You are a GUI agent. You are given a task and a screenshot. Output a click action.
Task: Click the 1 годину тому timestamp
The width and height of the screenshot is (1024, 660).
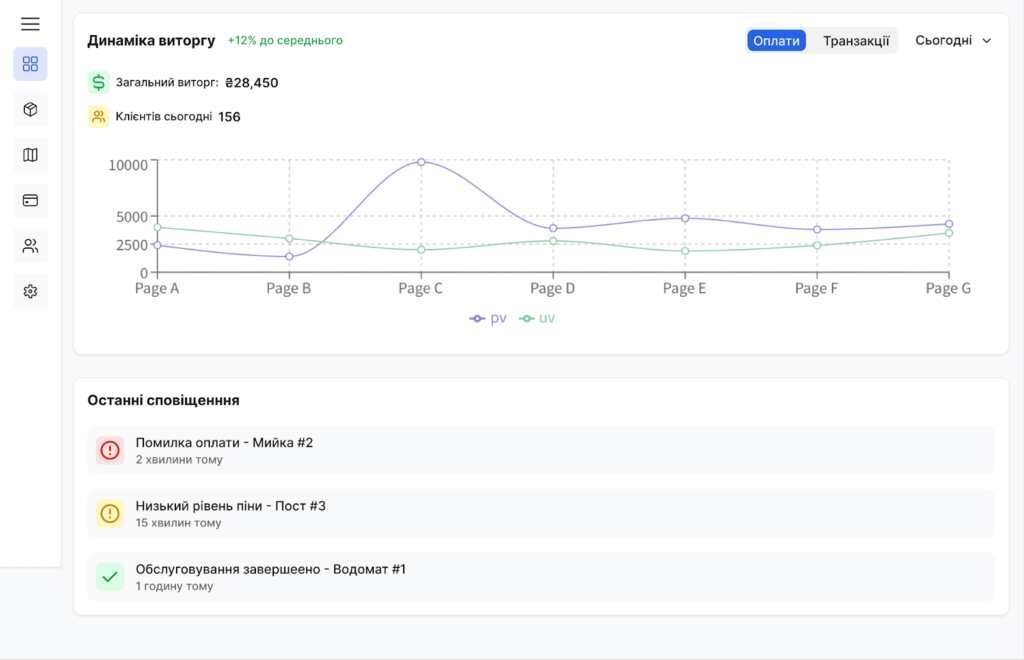(x=174, y=586)
